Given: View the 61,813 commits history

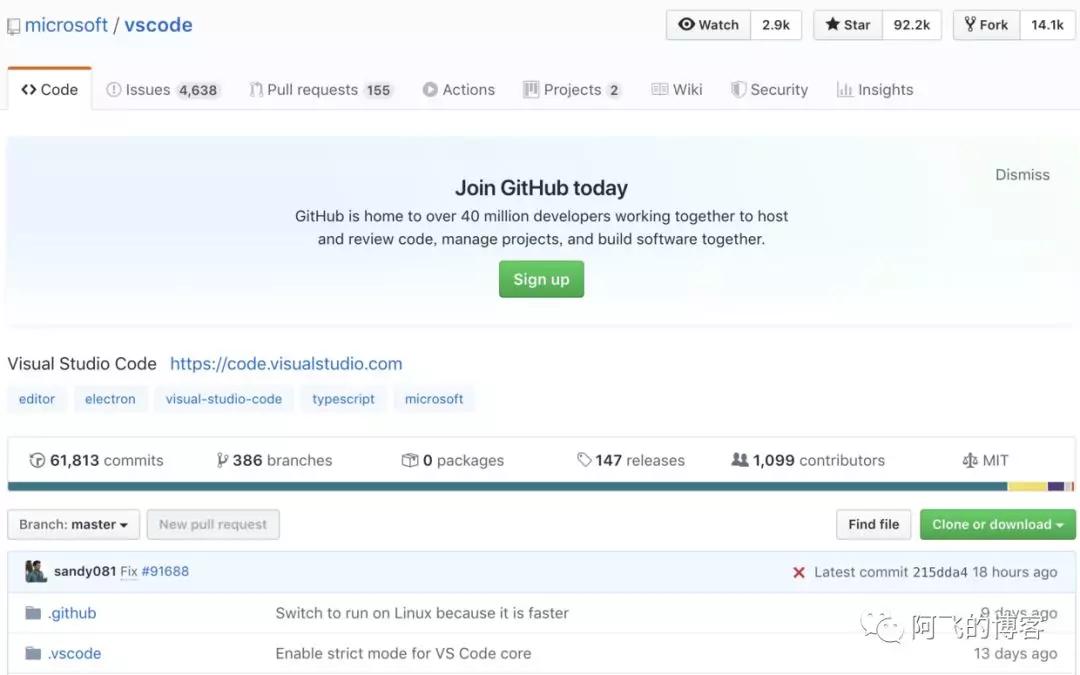Looking at the screenshot, I should [x=96, y=460].
